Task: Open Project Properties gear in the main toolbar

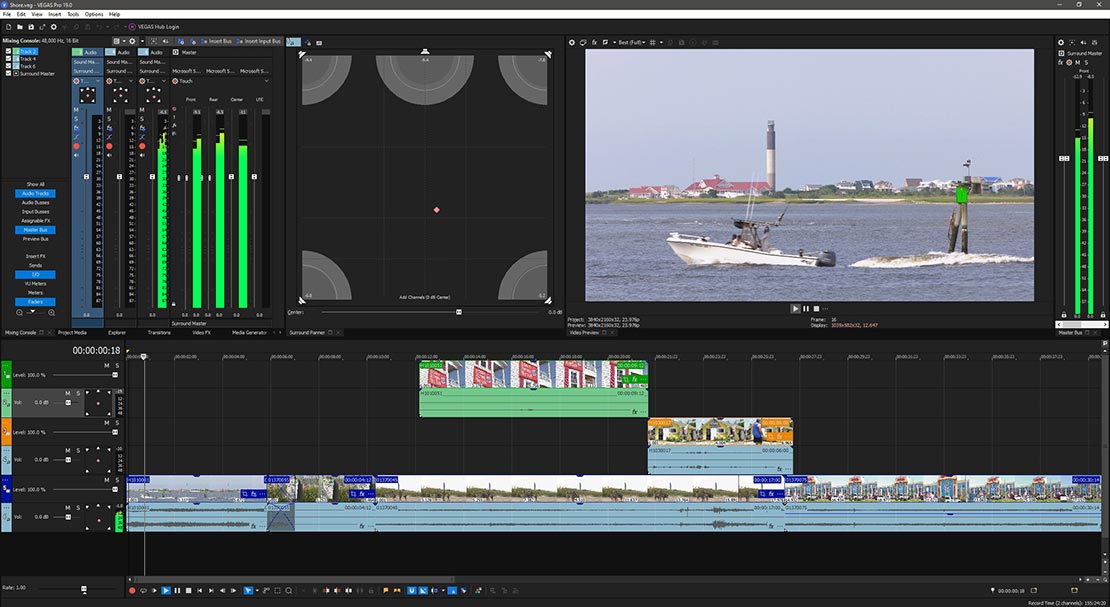Action: point(54,27)
